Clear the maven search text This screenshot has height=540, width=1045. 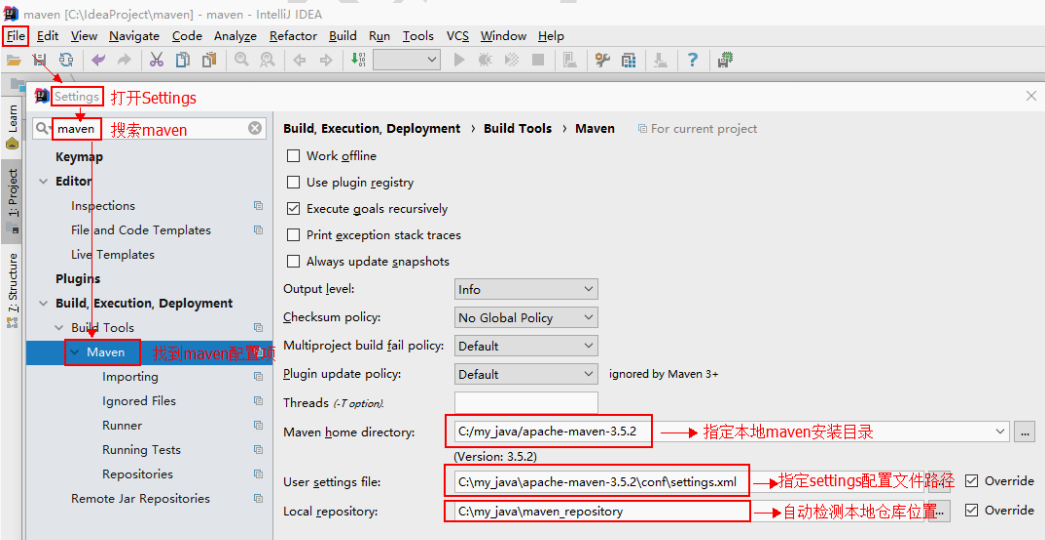coord(255,128)
